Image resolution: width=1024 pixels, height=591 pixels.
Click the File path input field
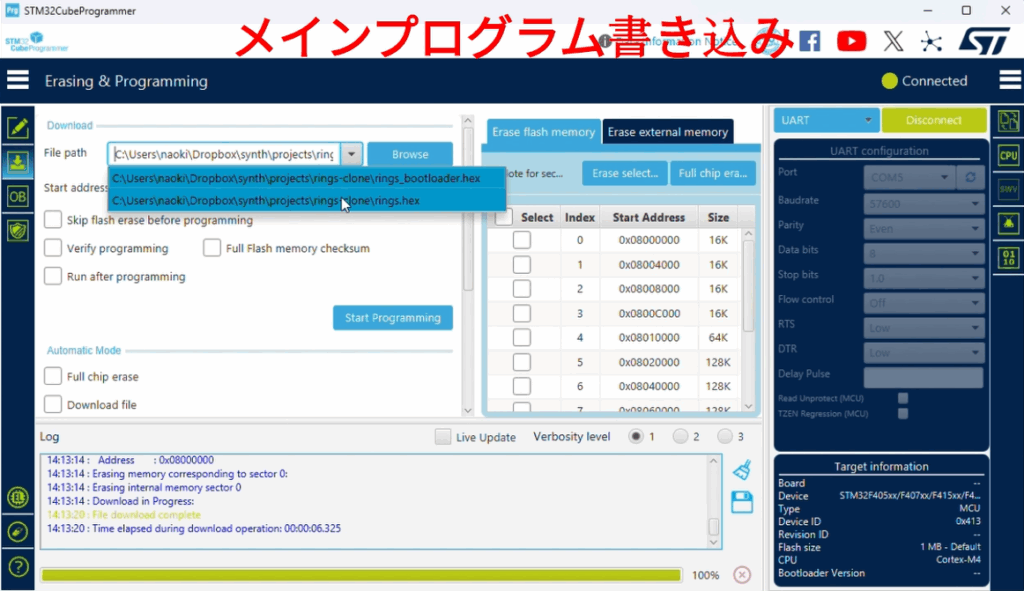pos(224,154)
